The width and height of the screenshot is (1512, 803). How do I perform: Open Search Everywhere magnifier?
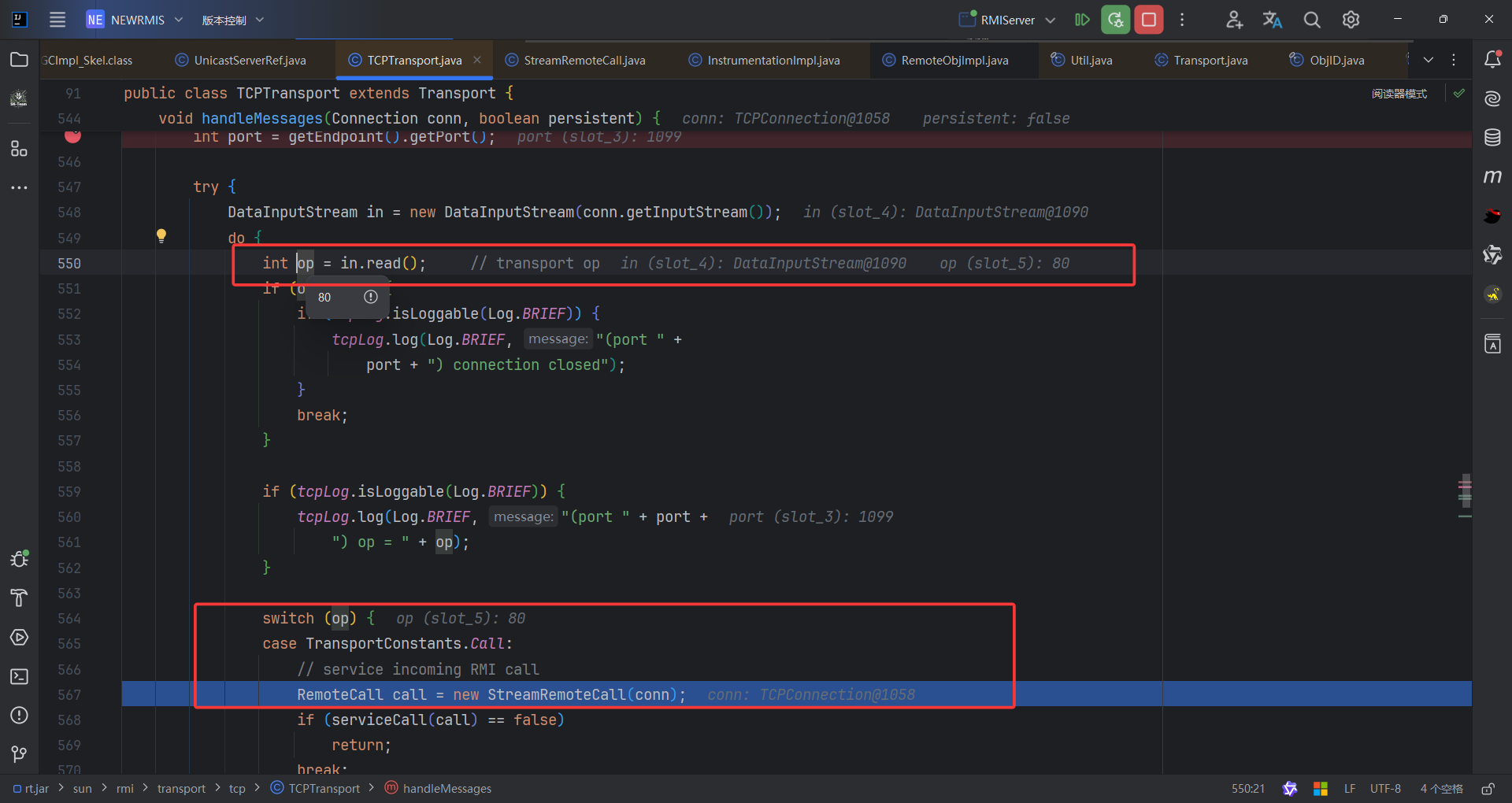(x=1312, y=20)
